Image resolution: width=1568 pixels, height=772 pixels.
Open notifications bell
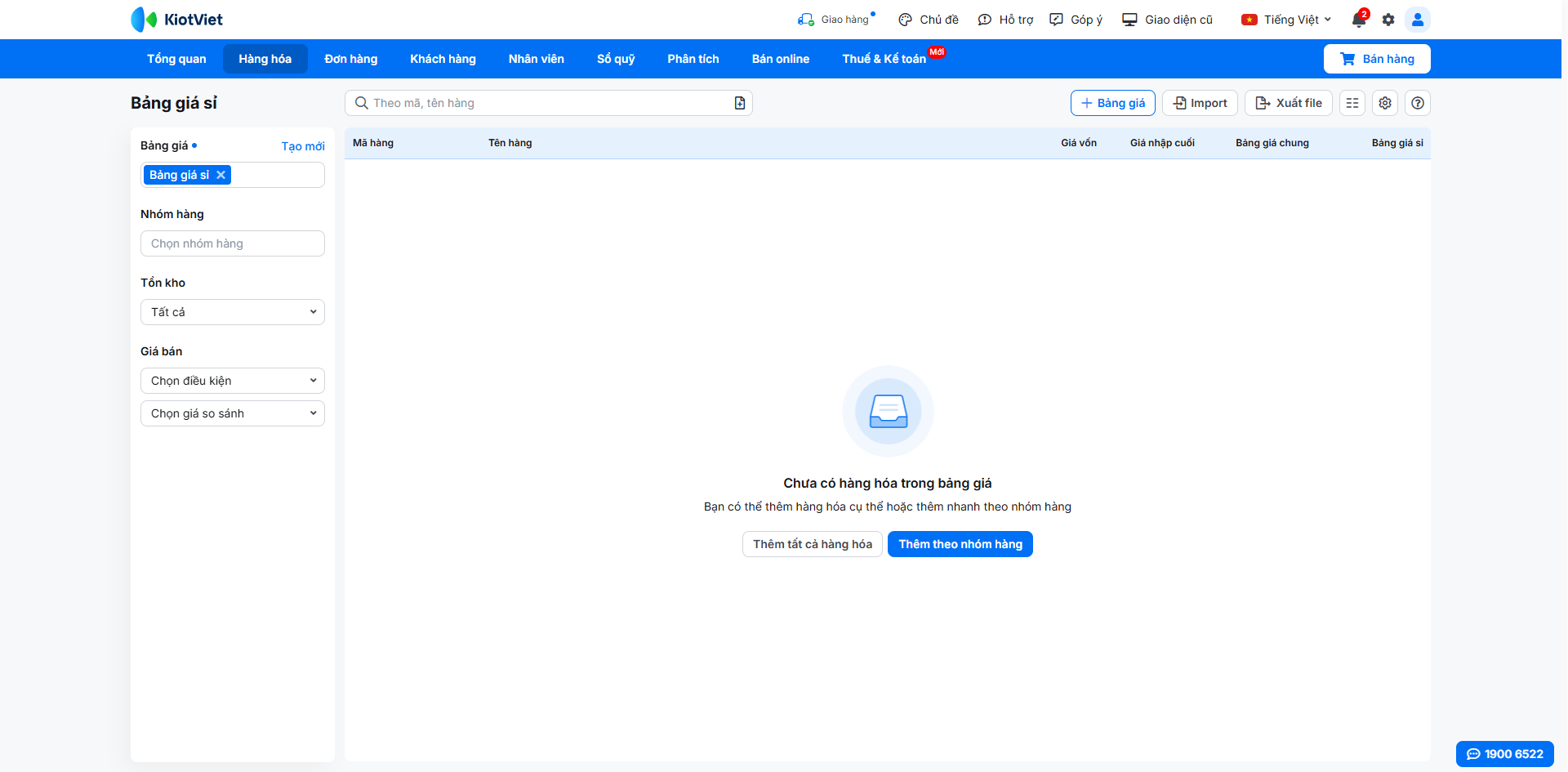1359,20
